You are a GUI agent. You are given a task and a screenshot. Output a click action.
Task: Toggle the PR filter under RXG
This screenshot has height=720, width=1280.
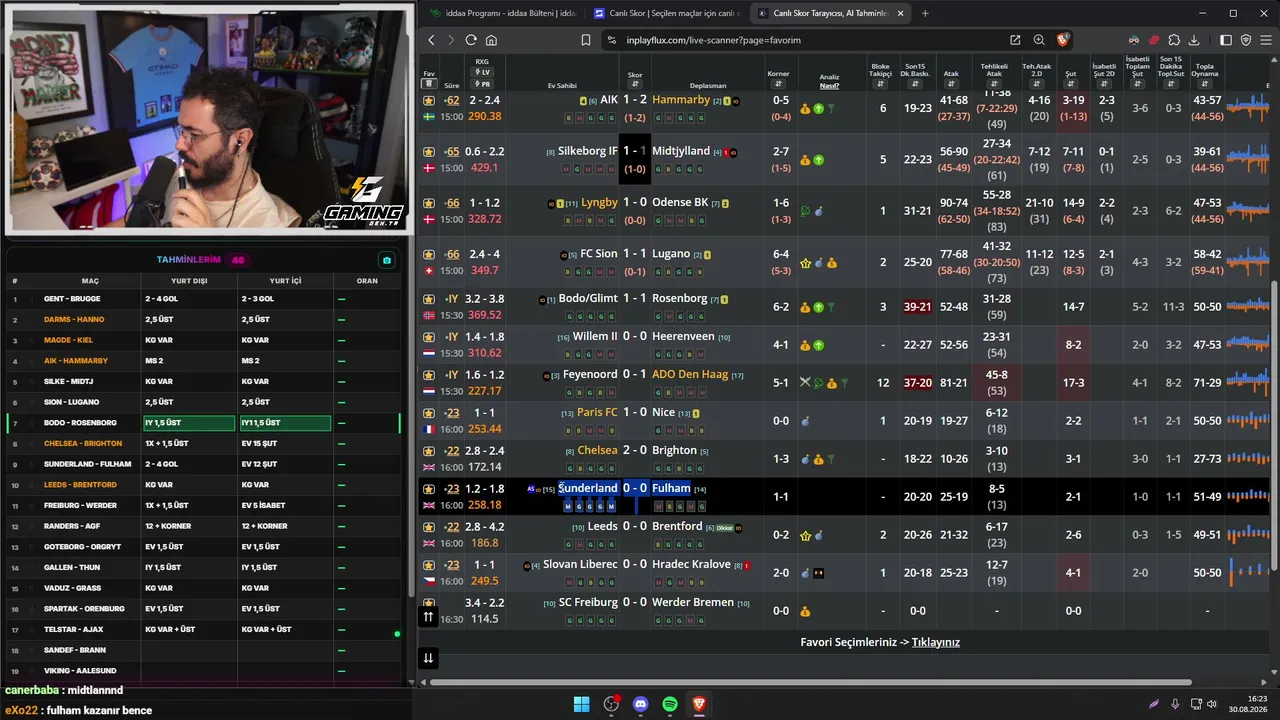coord(483,84)
